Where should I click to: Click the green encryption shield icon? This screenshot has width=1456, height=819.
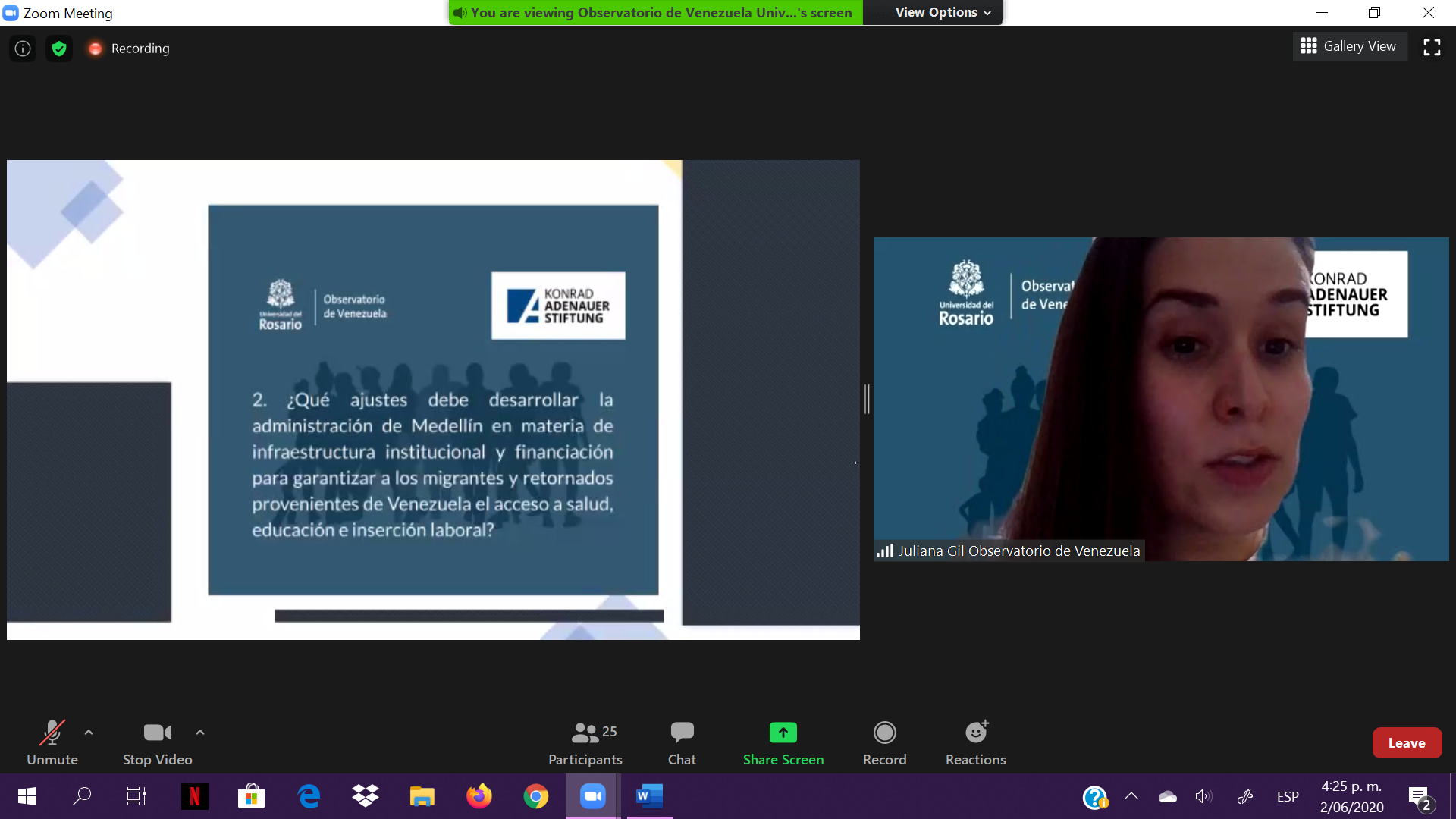pos(59,49)
